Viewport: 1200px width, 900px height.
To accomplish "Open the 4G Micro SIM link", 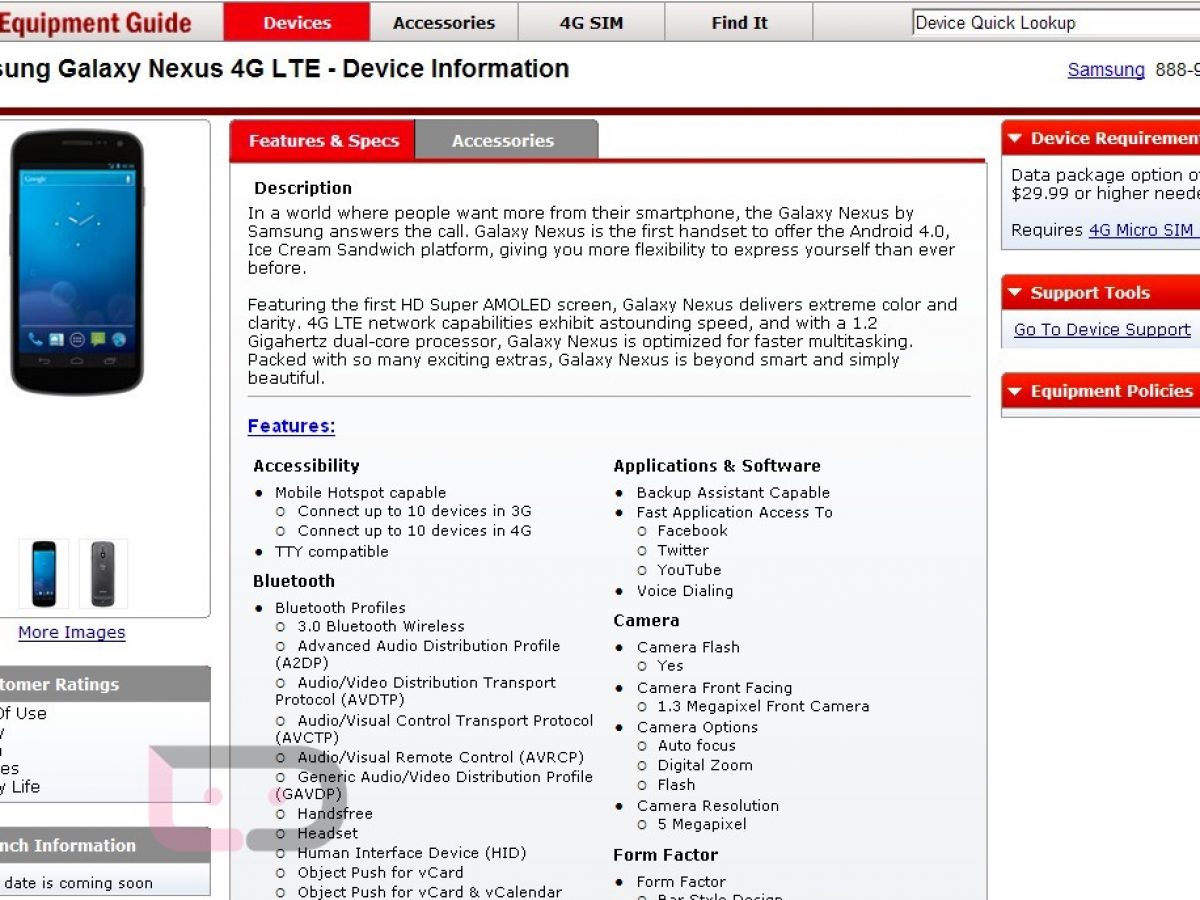I will 1140,230.
